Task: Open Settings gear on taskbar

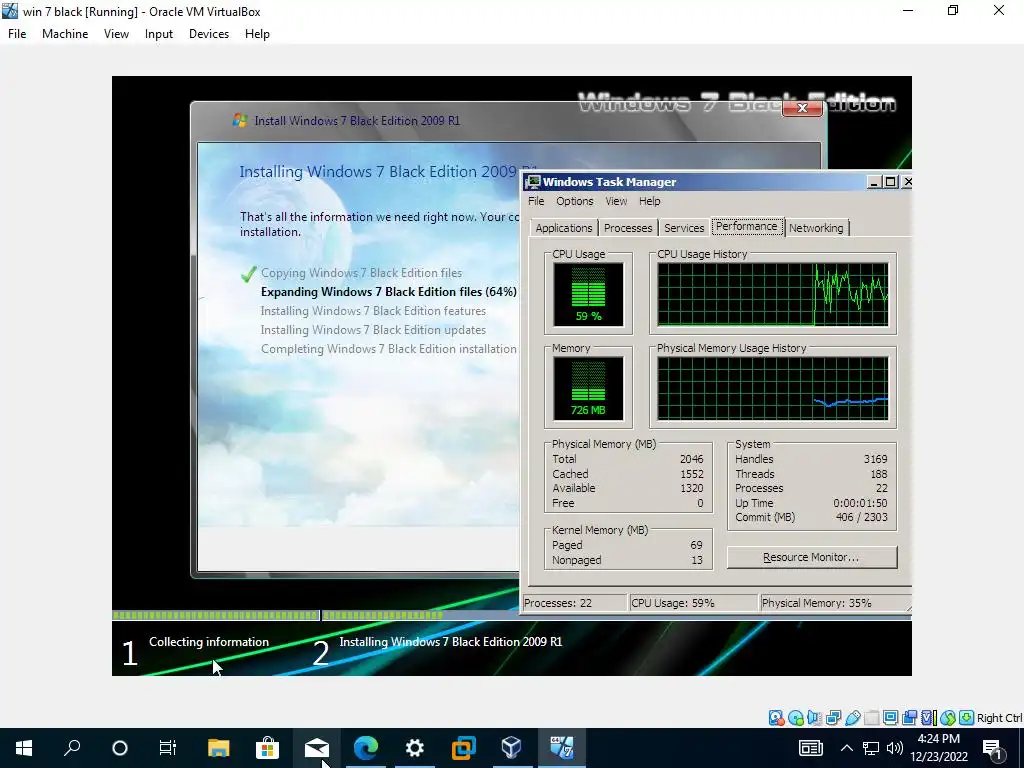Action: (x=415, y=748)
